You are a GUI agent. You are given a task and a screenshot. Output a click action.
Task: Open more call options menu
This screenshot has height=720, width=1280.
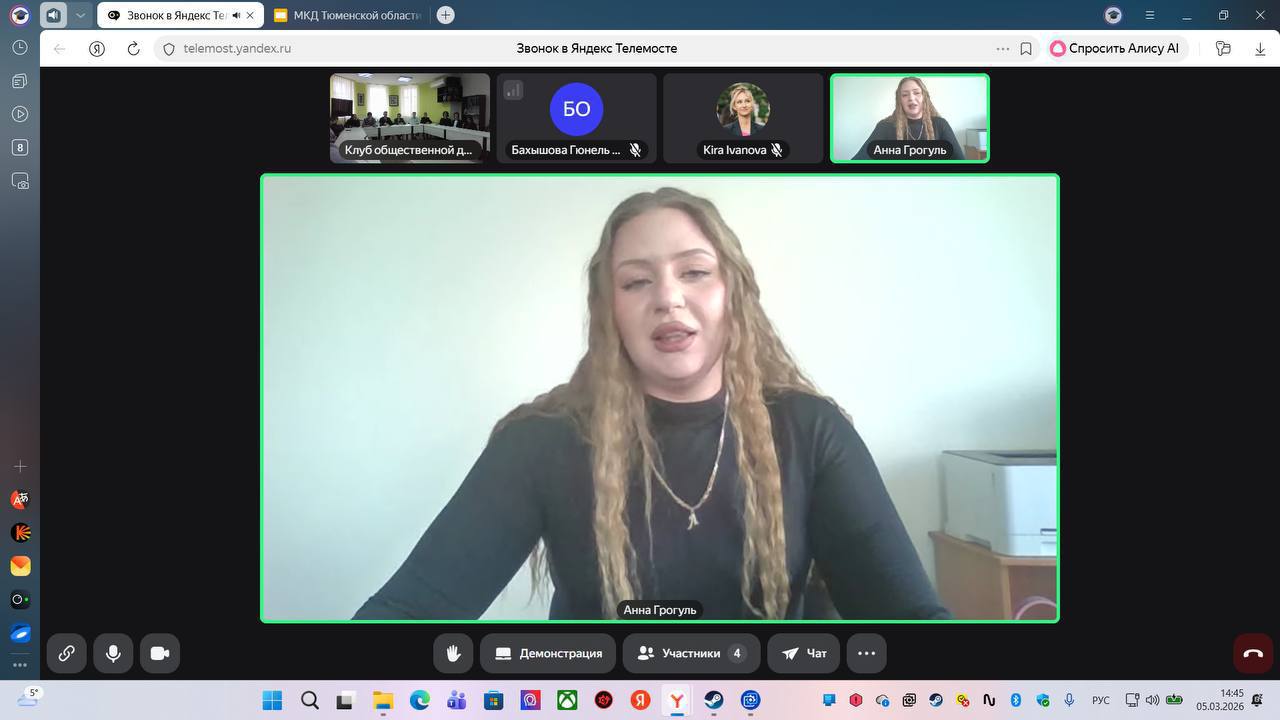[866, 653]
